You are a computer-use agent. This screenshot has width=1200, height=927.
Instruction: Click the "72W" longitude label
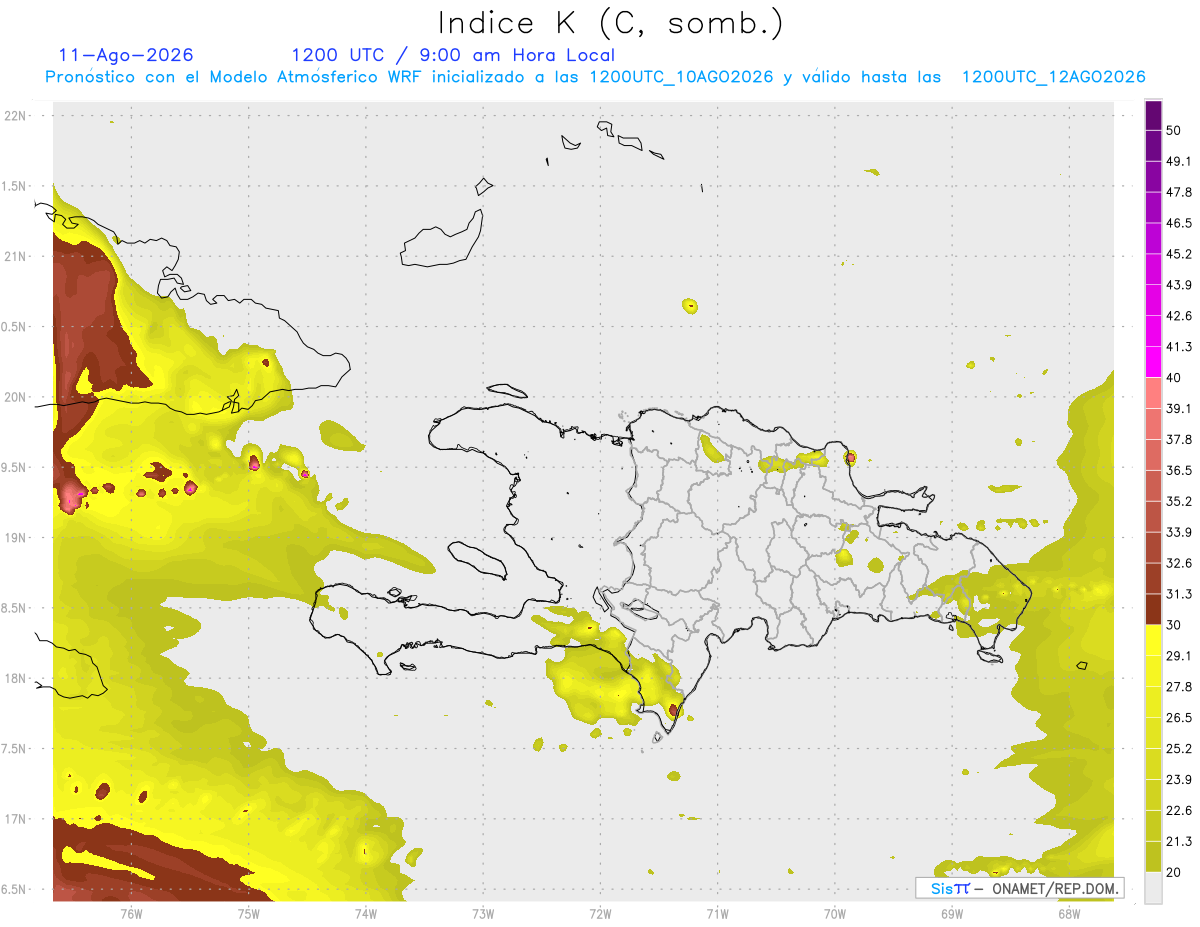pyautogui.click(x=601, y=913)
